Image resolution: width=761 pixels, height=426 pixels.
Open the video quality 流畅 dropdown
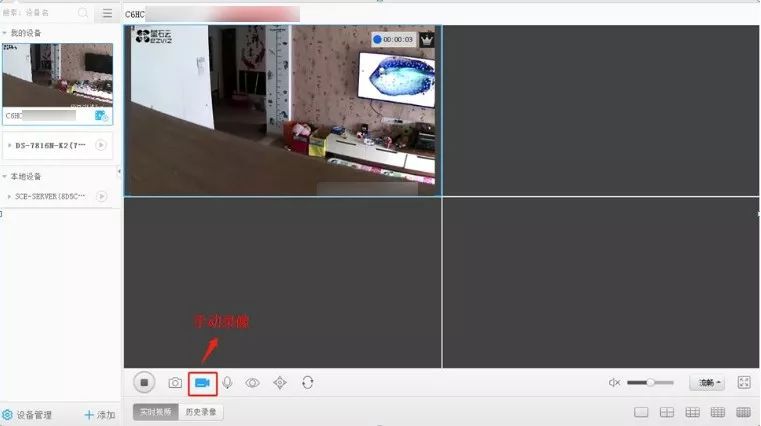707,382
